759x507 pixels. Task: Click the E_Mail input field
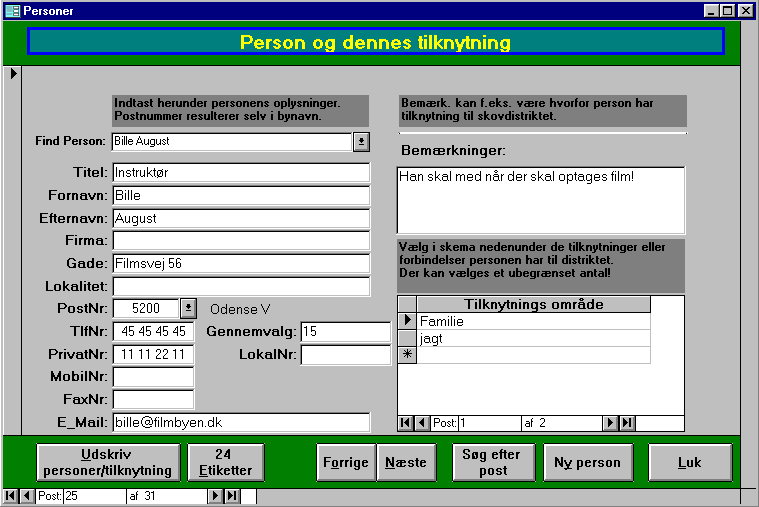(241, 423)
